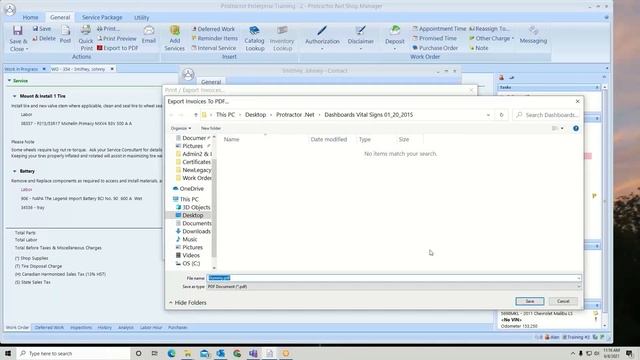
Task: Go up one folder level
Action: point(196,115)
